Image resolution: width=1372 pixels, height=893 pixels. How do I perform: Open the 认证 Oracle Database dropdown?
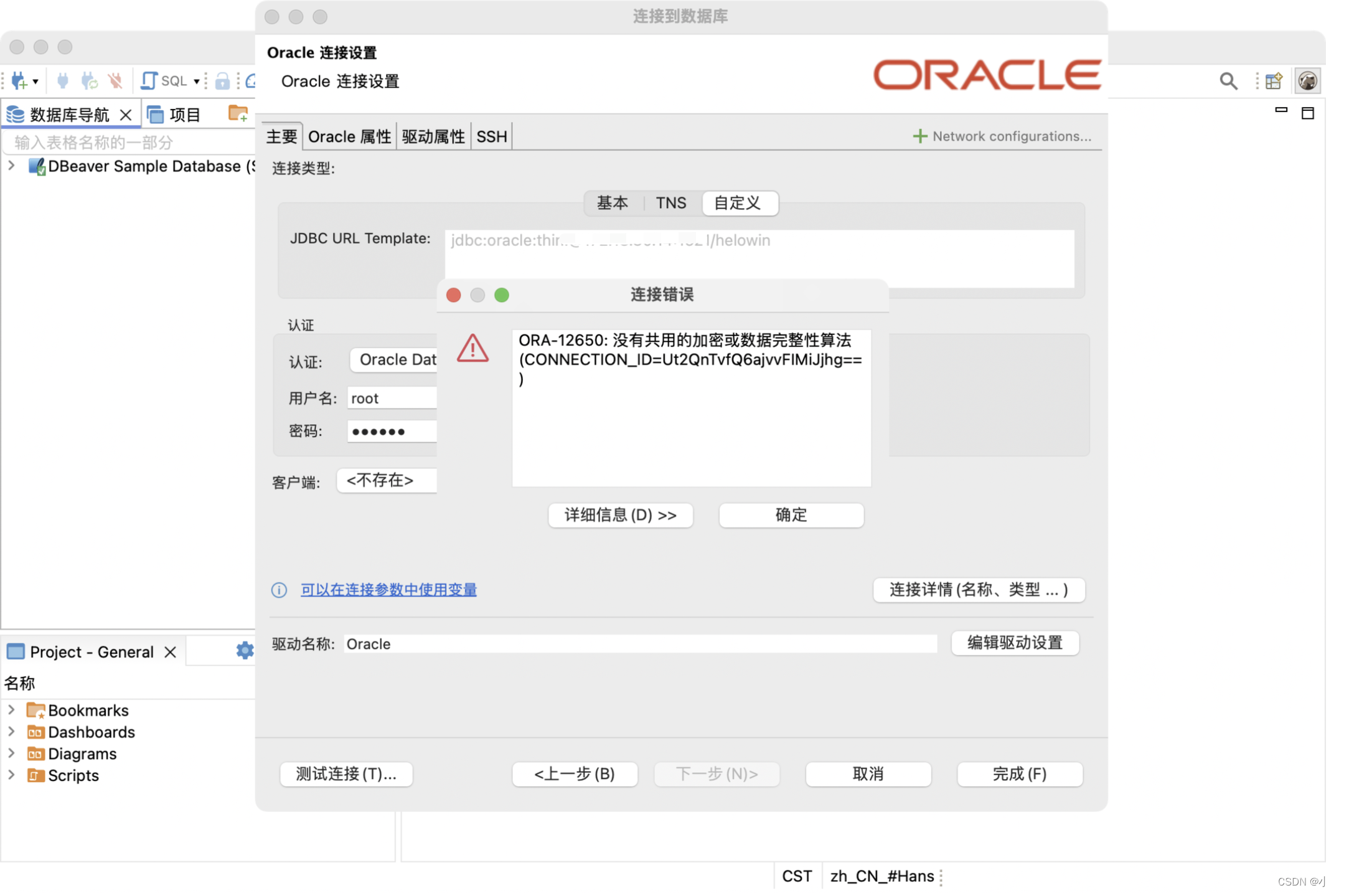click(394, 360)
